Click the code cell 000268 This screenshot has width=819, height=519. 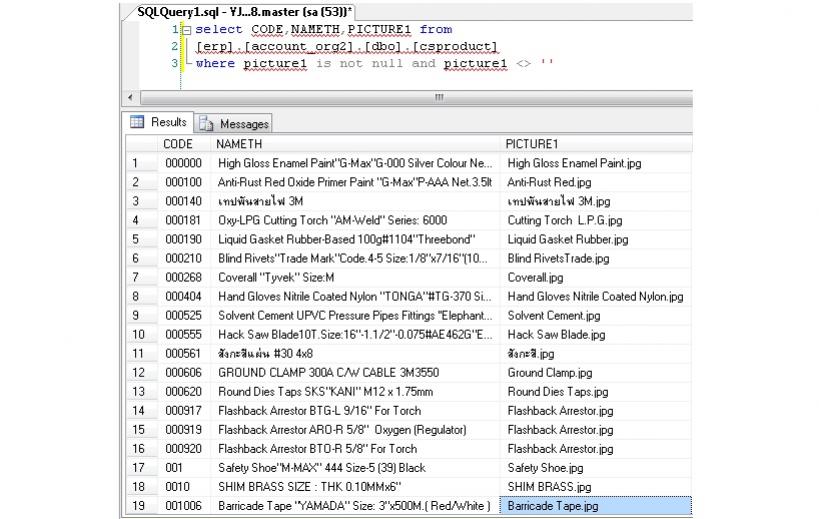coord(184,278)
